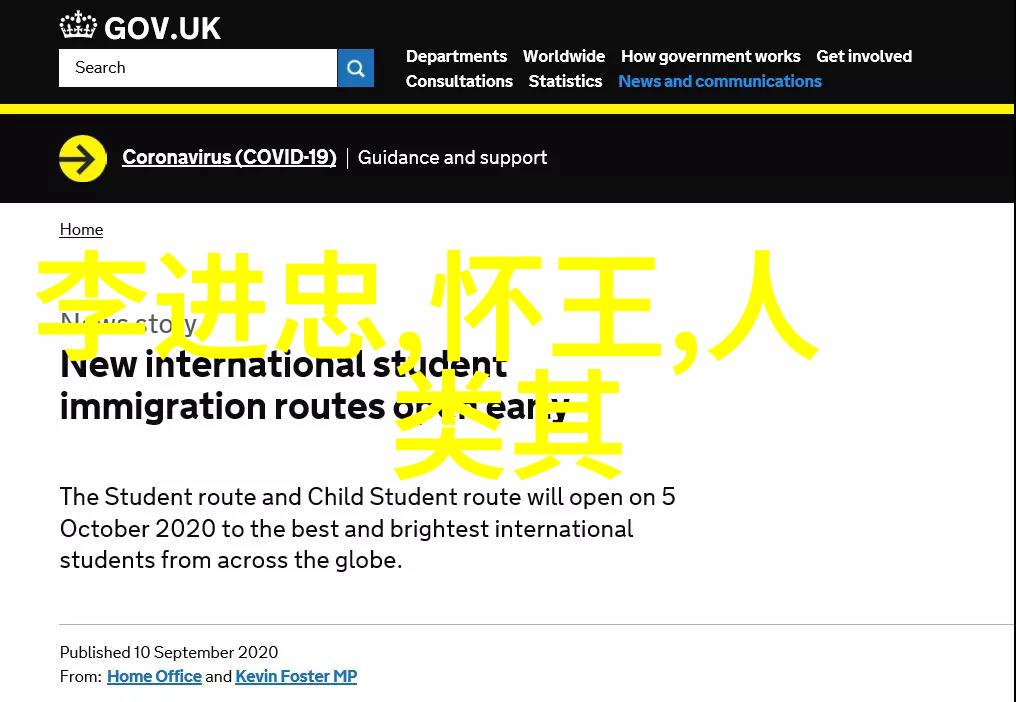Click the GOV.UK crown logo
Viewport: 1016px width, 702px height.
[x=78, y=27]
